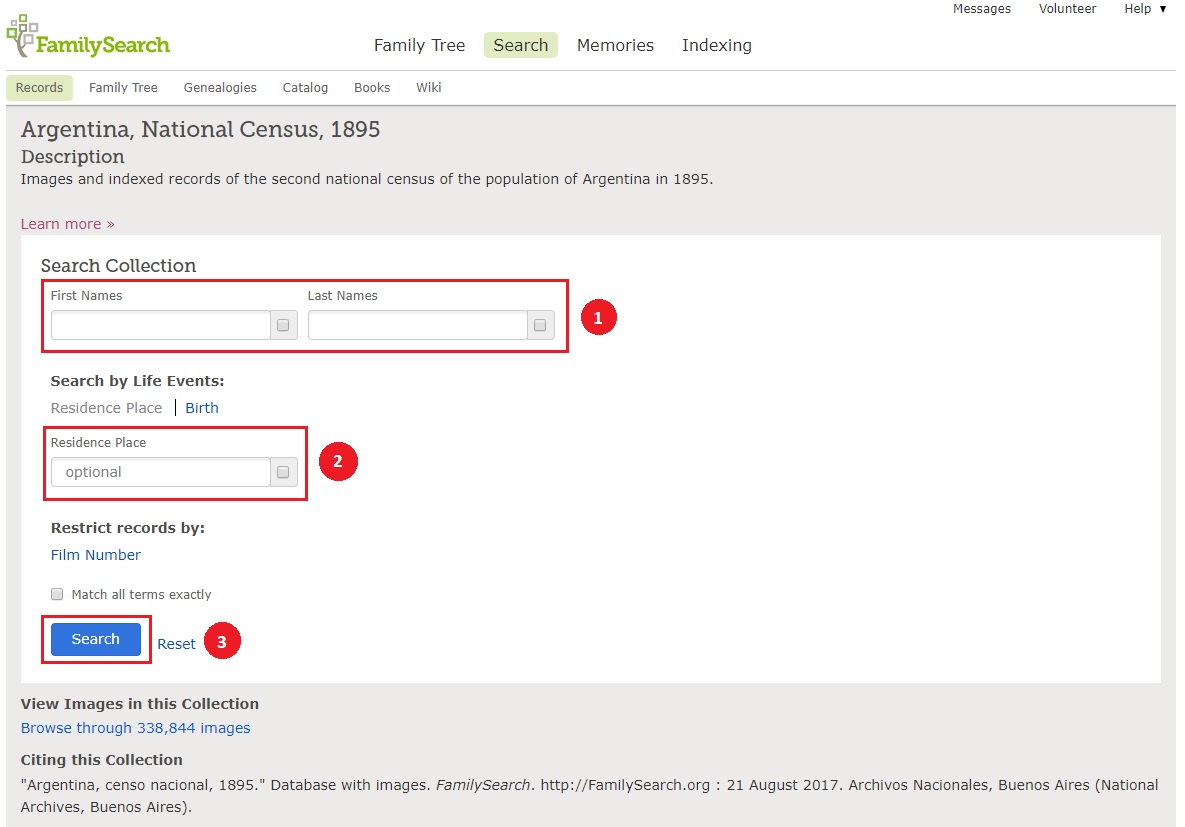Click the Argentina, National Census, 1895 heading

200,129
